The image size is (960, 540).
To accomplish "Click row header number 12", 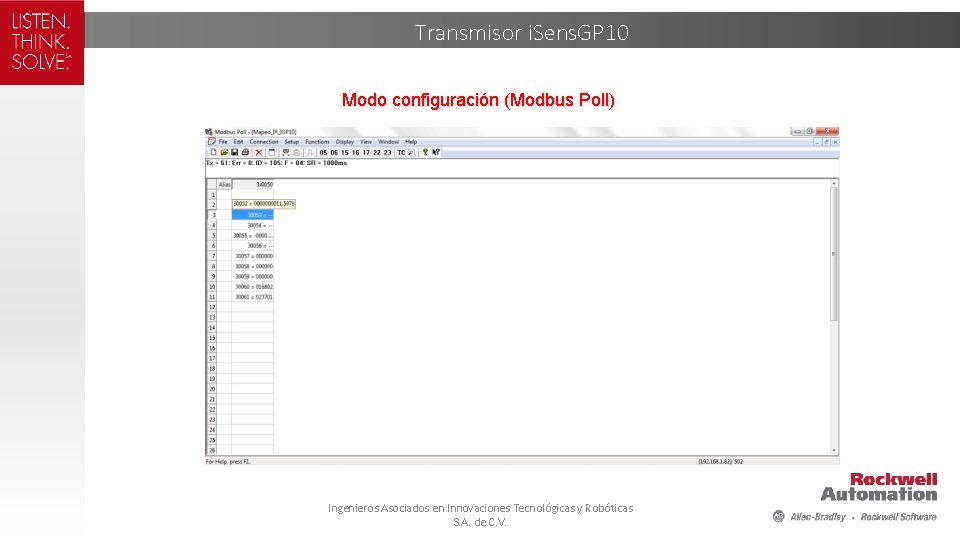I will point(212,307).
